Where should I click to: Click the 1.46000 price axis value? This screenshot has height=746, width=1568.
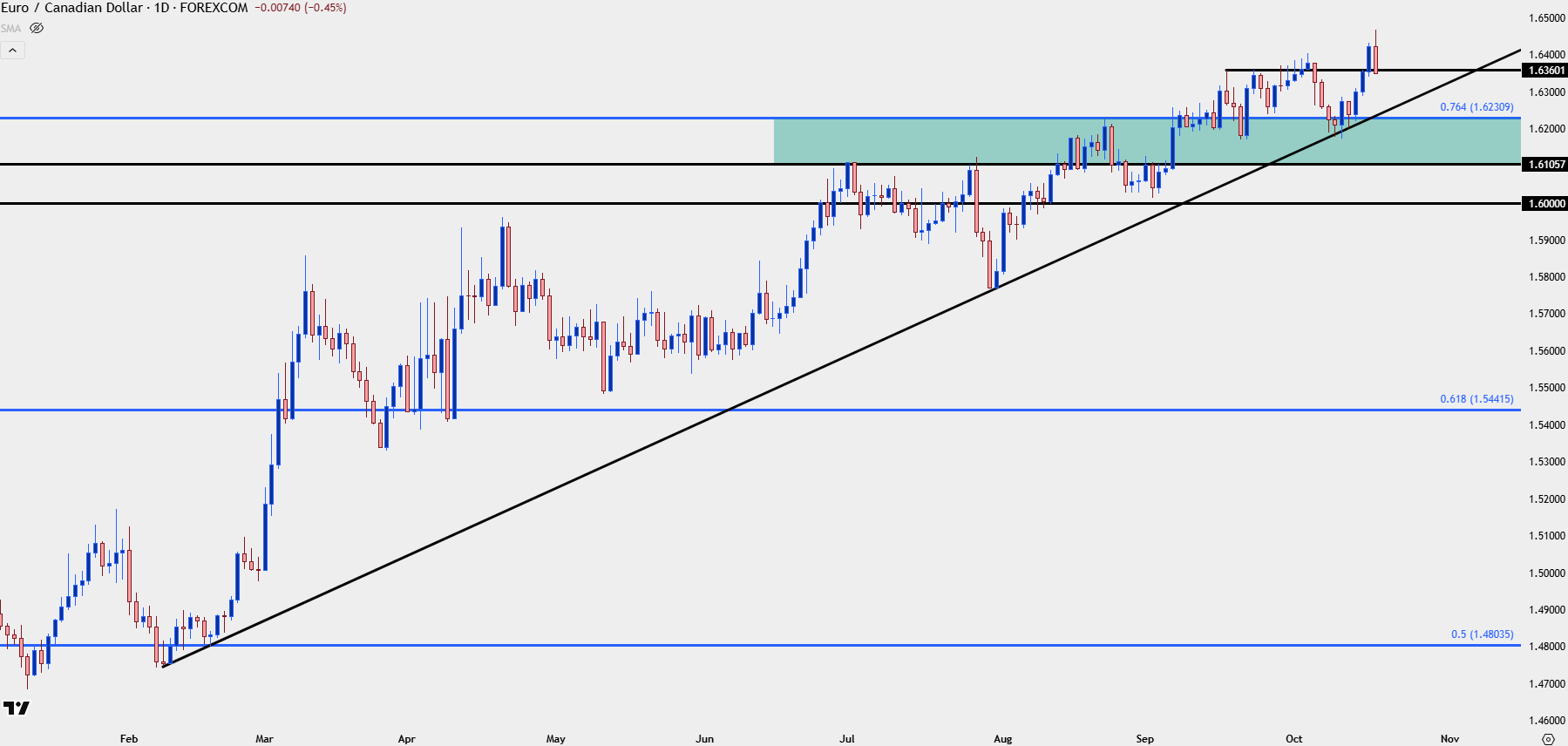[1547, 721]
